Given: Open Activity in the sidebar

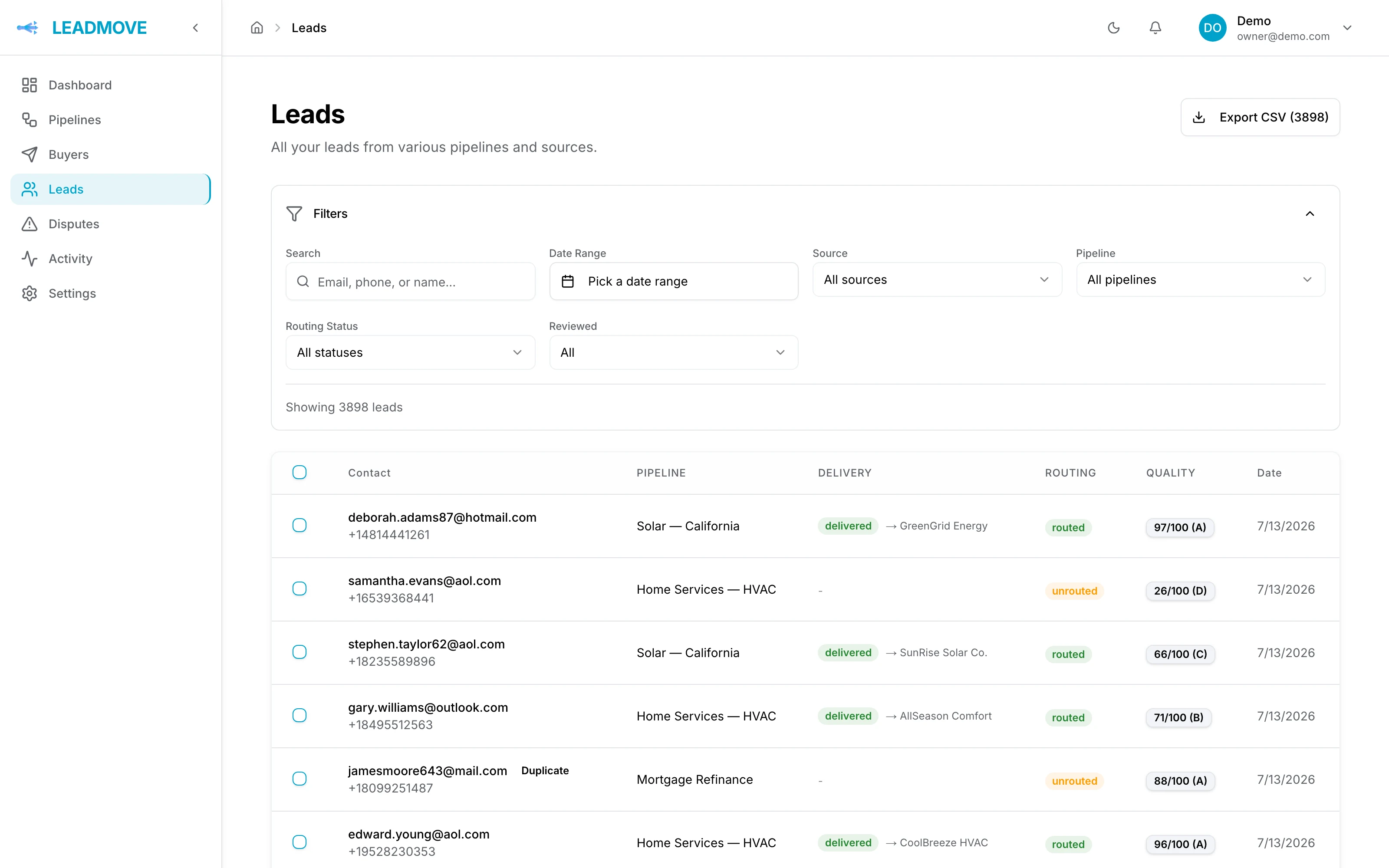Looking at the screenshot, I should pyautogui.click(x=111, y=259).
